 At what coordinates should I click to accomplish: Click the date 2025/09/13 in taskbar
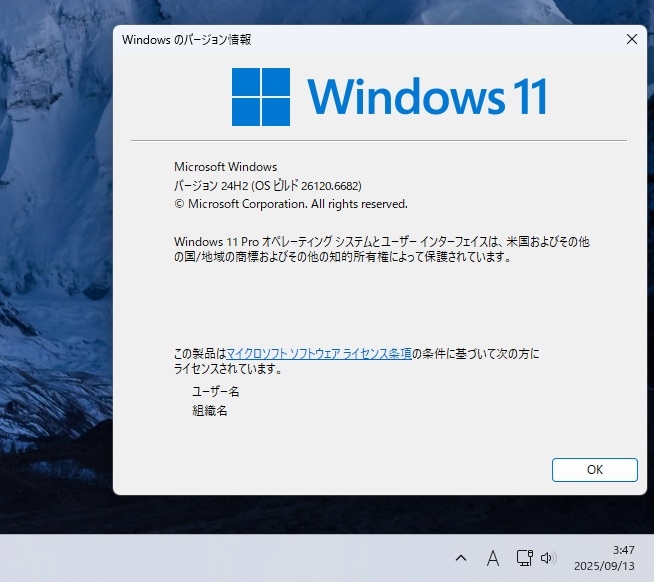pyautogui.click(x=604, y=566)
